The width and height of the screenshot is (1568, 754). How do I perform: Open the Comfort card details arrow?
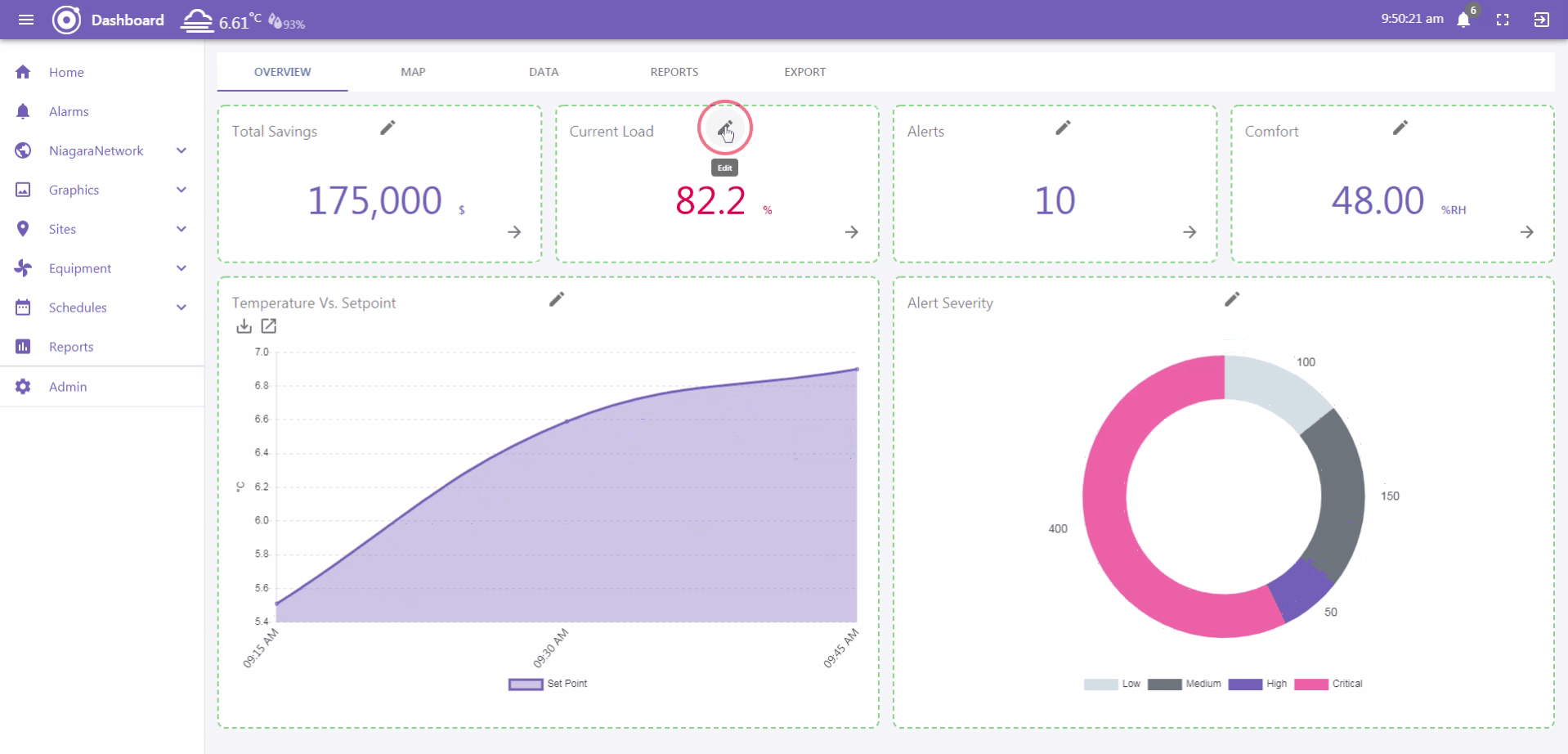(1526, 232)
